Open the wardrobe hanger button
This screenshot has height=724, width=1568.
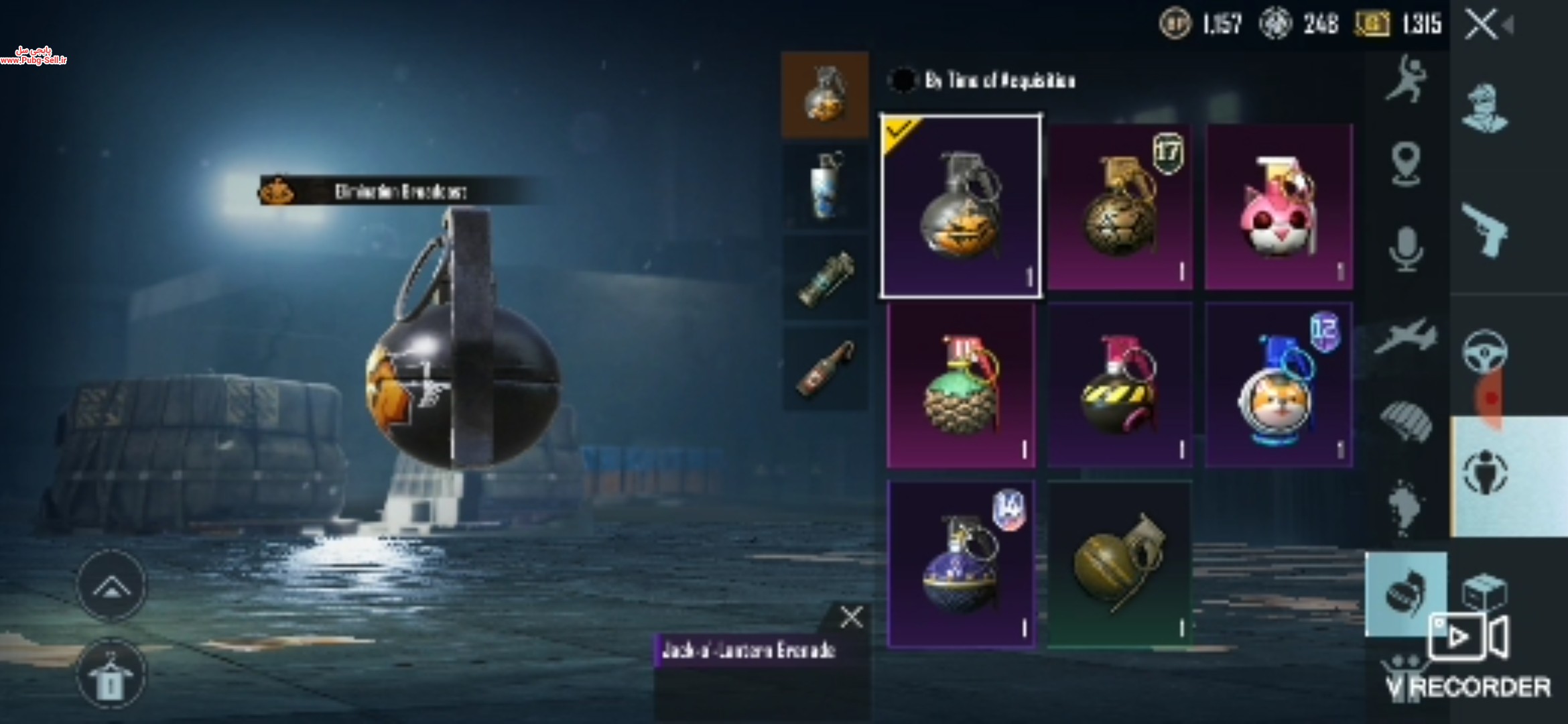111,676
